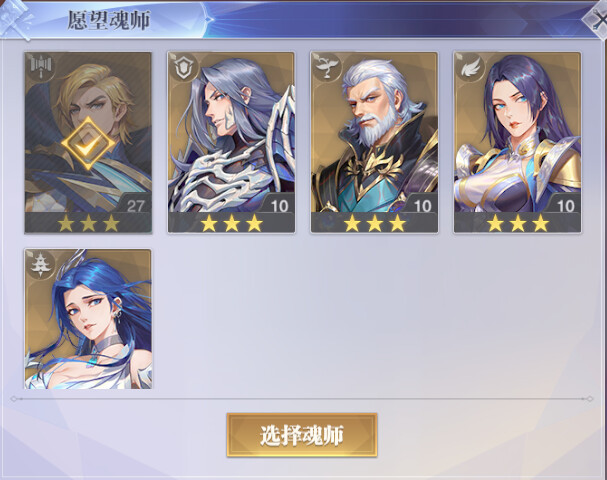
Task: Click the level 10 badge on bearded elder
Action: 422,205
